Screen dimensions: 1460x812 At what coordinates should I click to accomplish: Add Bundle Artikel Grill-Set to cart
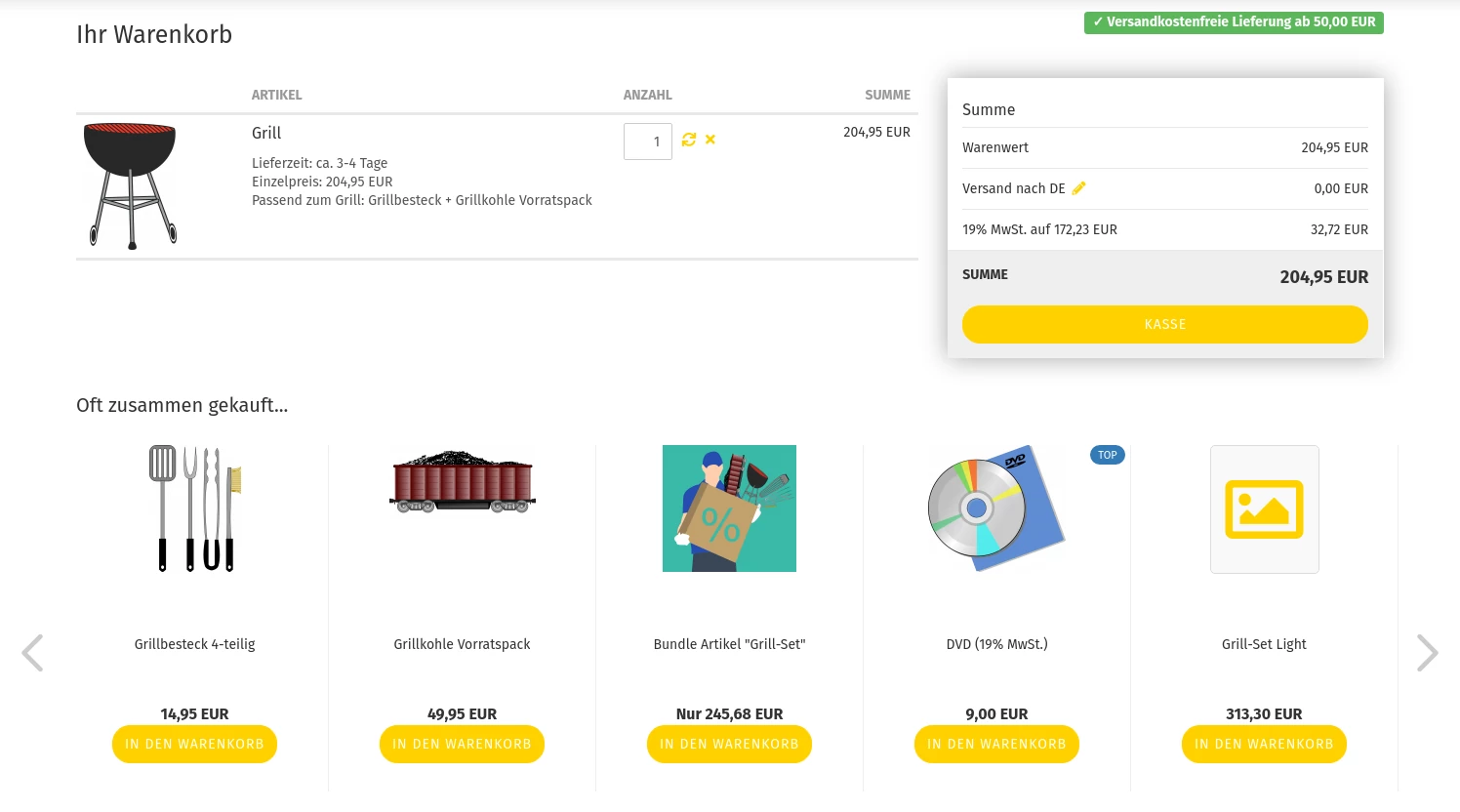(x=729, y=744)
